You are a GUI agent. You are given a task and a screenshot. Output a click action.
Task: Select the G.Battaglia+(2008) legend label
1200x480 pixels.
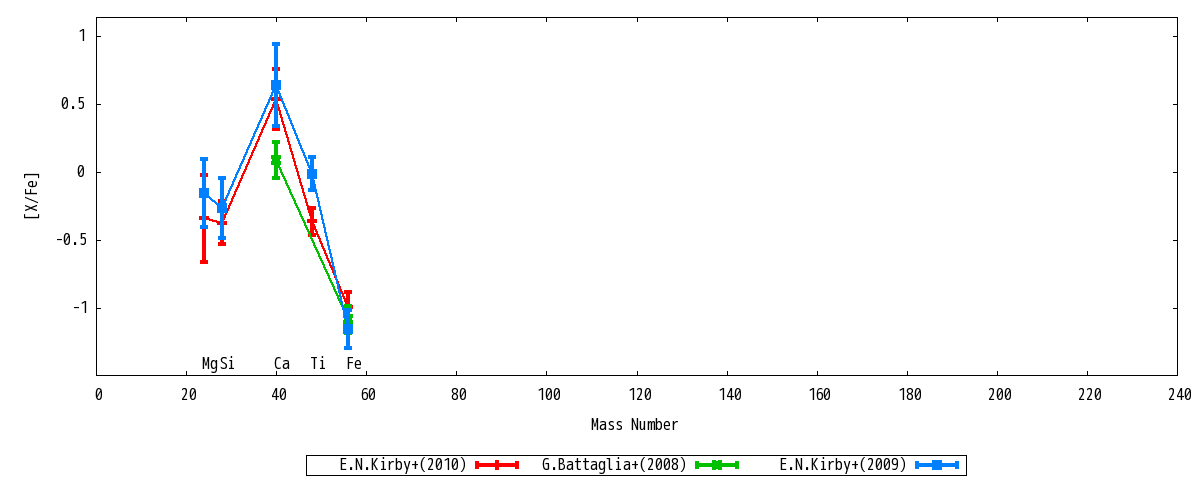click(614, 465)
